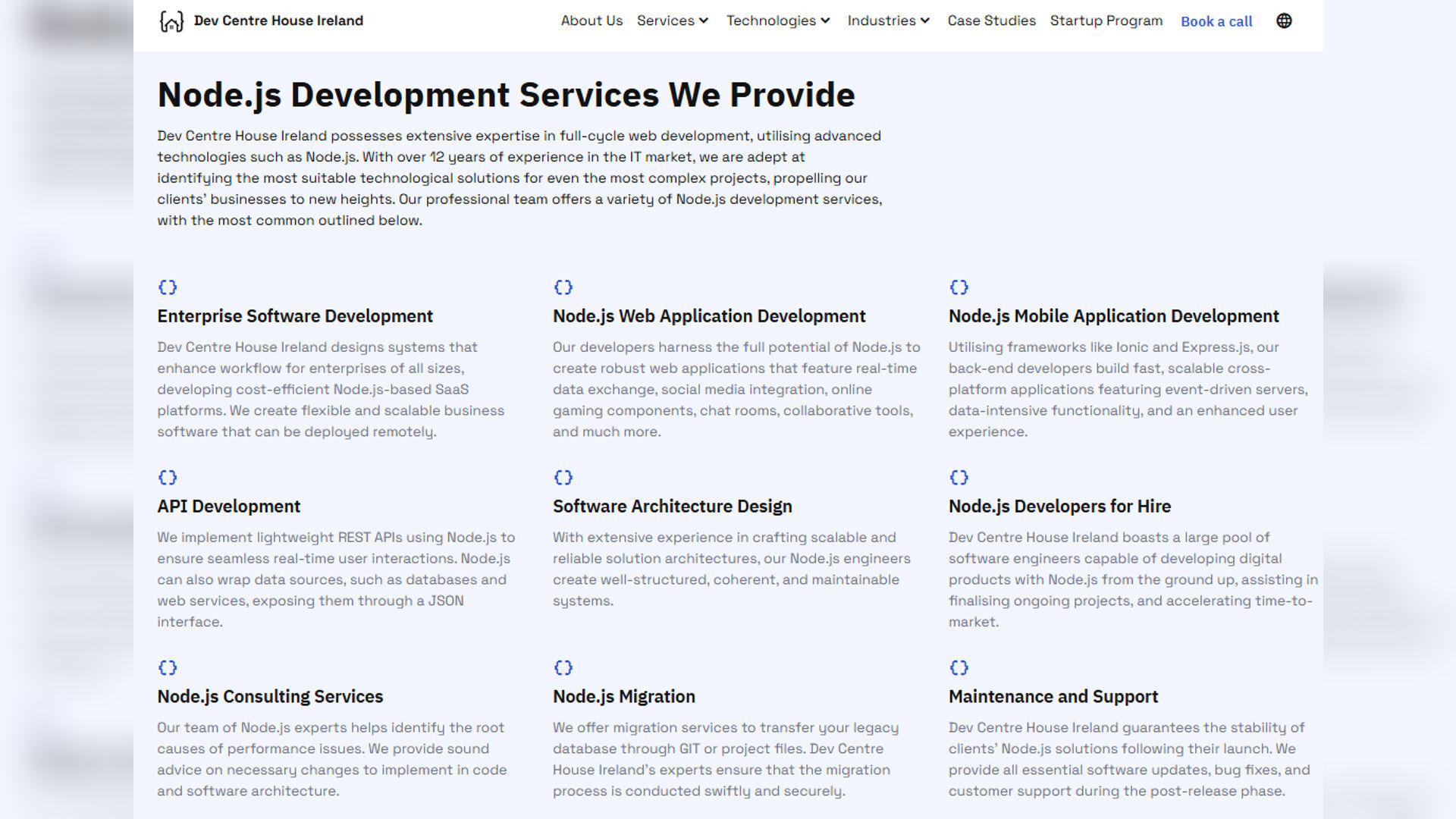Viewport: 1456px width, 819px height.
Task: Expand the Services dropdown menu
Action: [x=672, y=20]
